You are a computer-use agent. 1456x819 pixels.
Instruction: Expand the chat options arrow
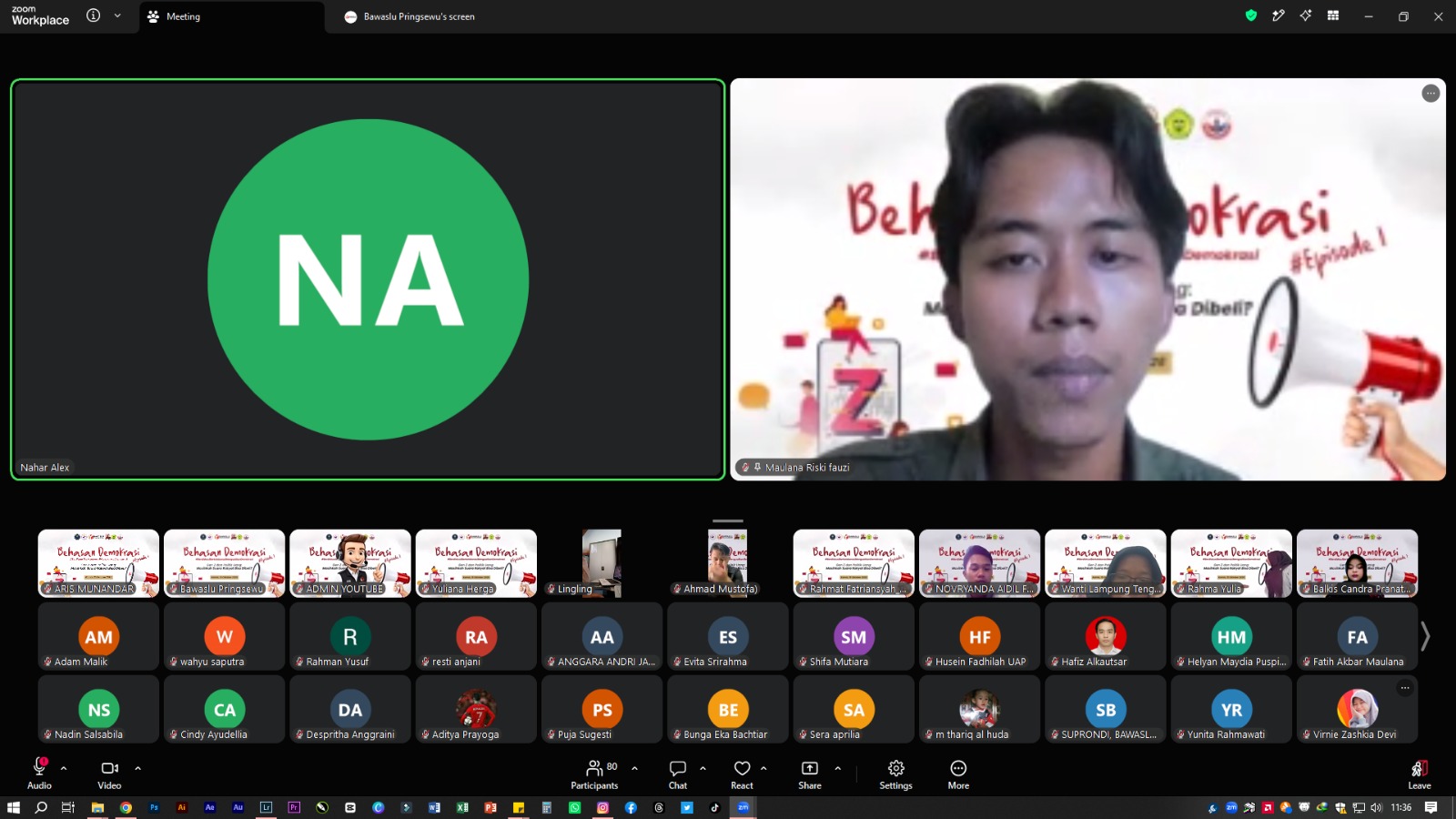(703, 768)
